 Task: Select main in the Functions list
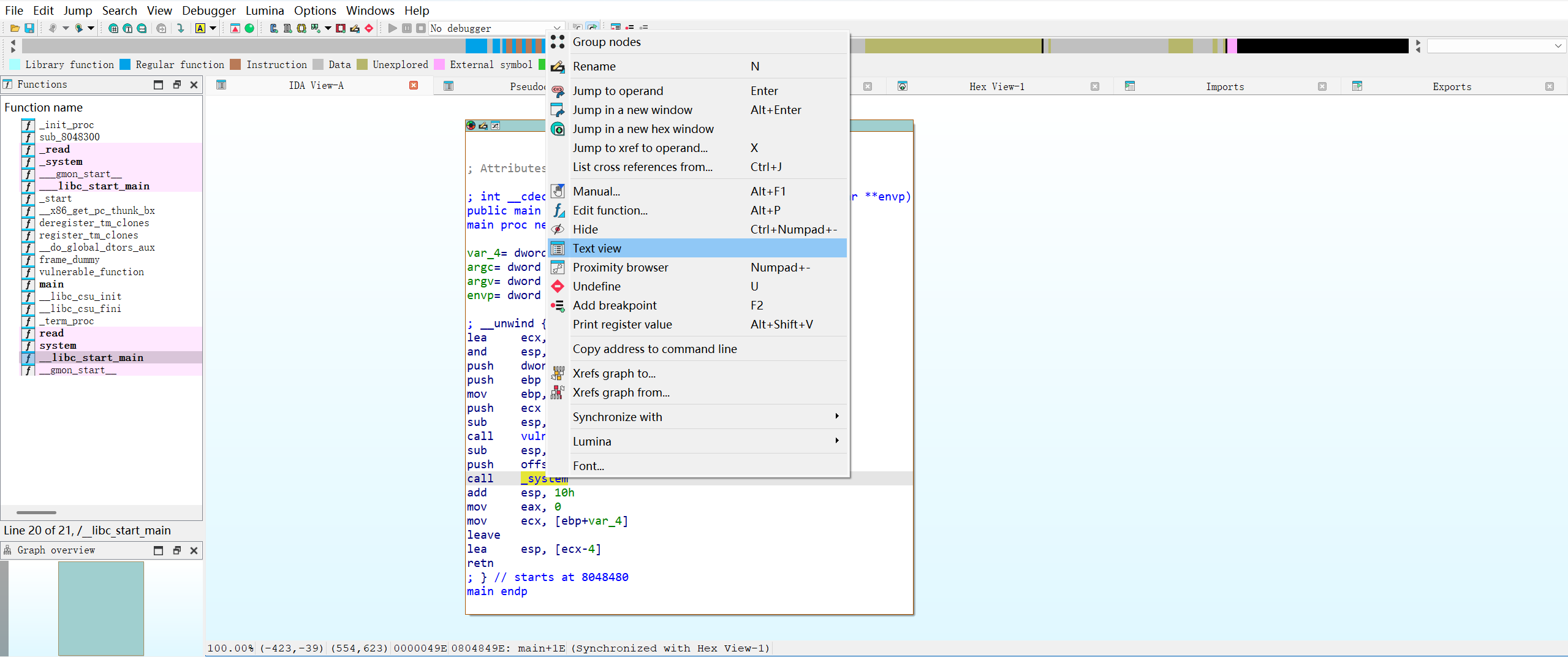[51, 284]
